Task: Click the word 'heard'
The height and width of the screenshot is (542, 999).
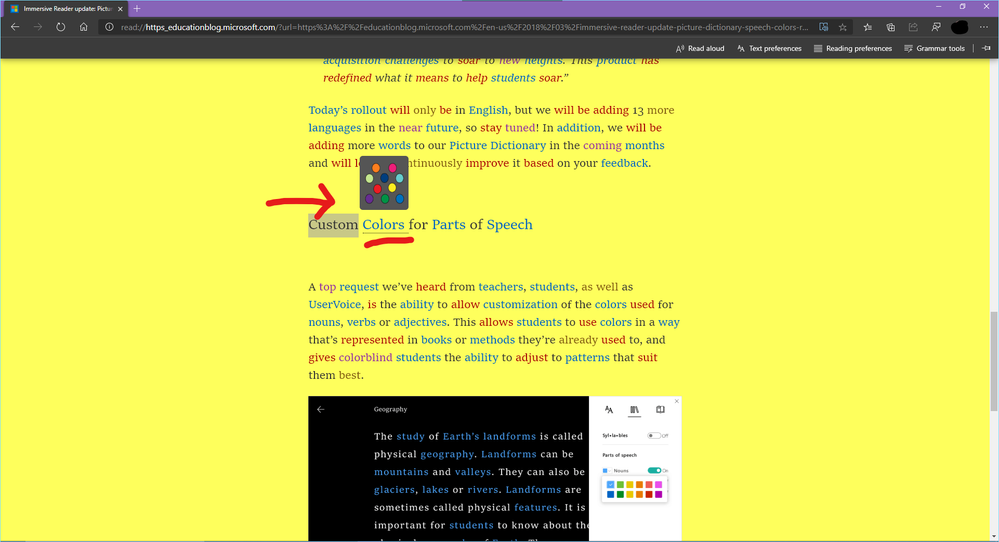Action: pos(431,287)
